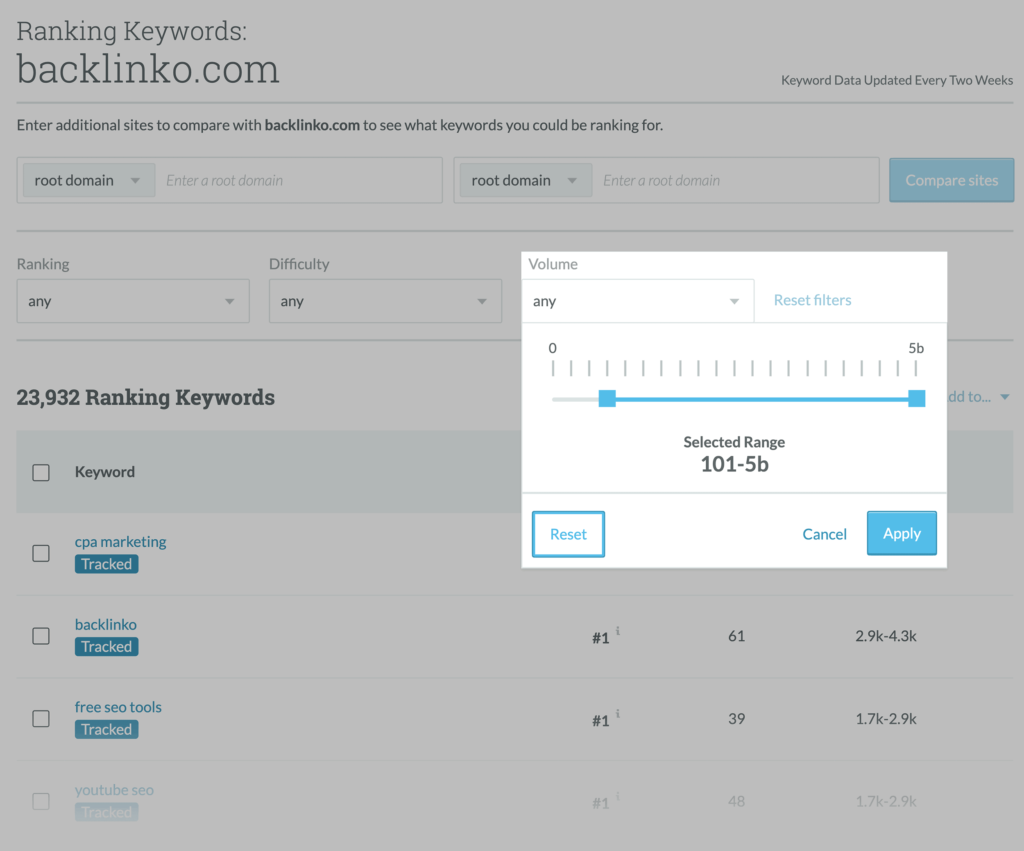Click the Tracked badge under free seo tools

106,730
